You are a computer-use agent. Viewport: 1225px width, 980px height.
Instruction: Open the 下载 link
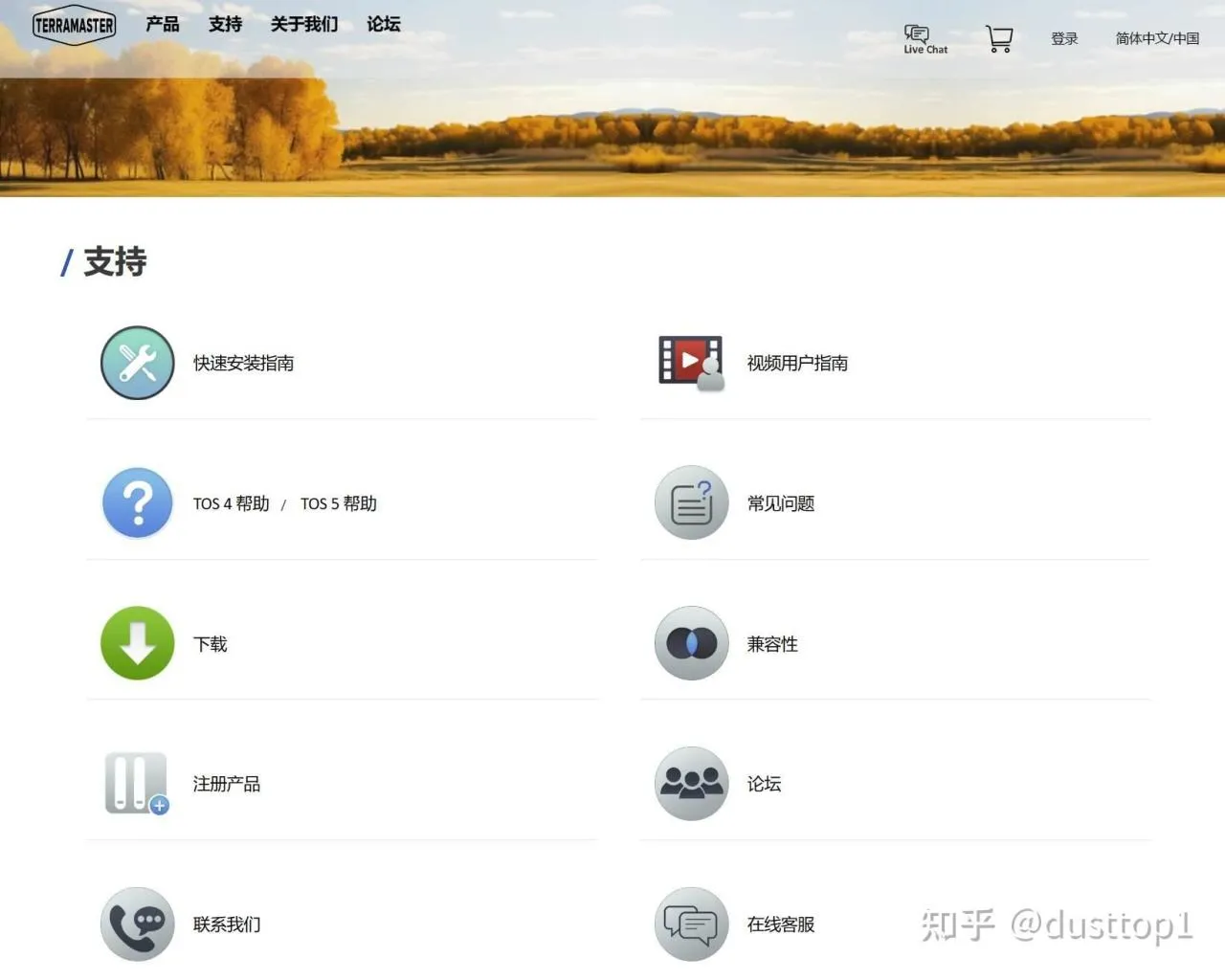click(210, 644)
